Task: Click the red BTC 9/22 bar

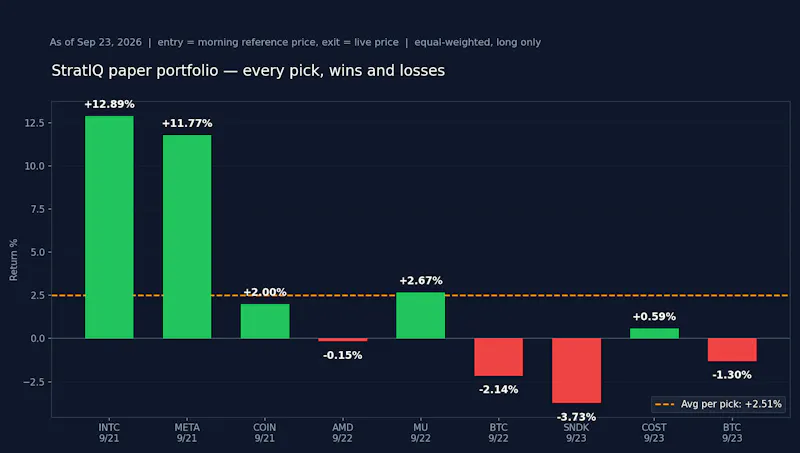Action: coord(498,357)
